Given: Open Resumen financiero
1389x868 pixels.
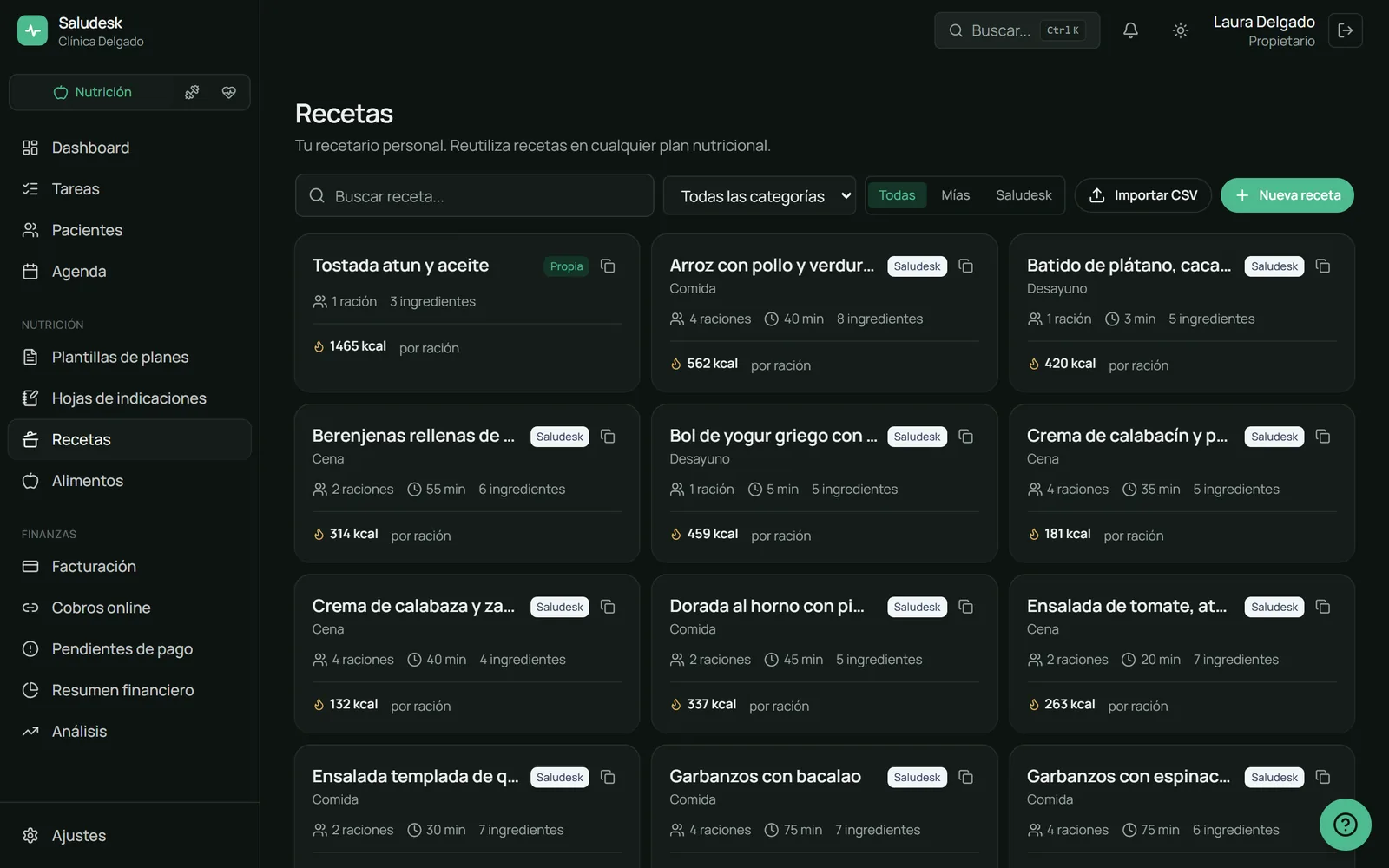Looking at the screenshot, I should pyautogui.click(x=129, y=690).
